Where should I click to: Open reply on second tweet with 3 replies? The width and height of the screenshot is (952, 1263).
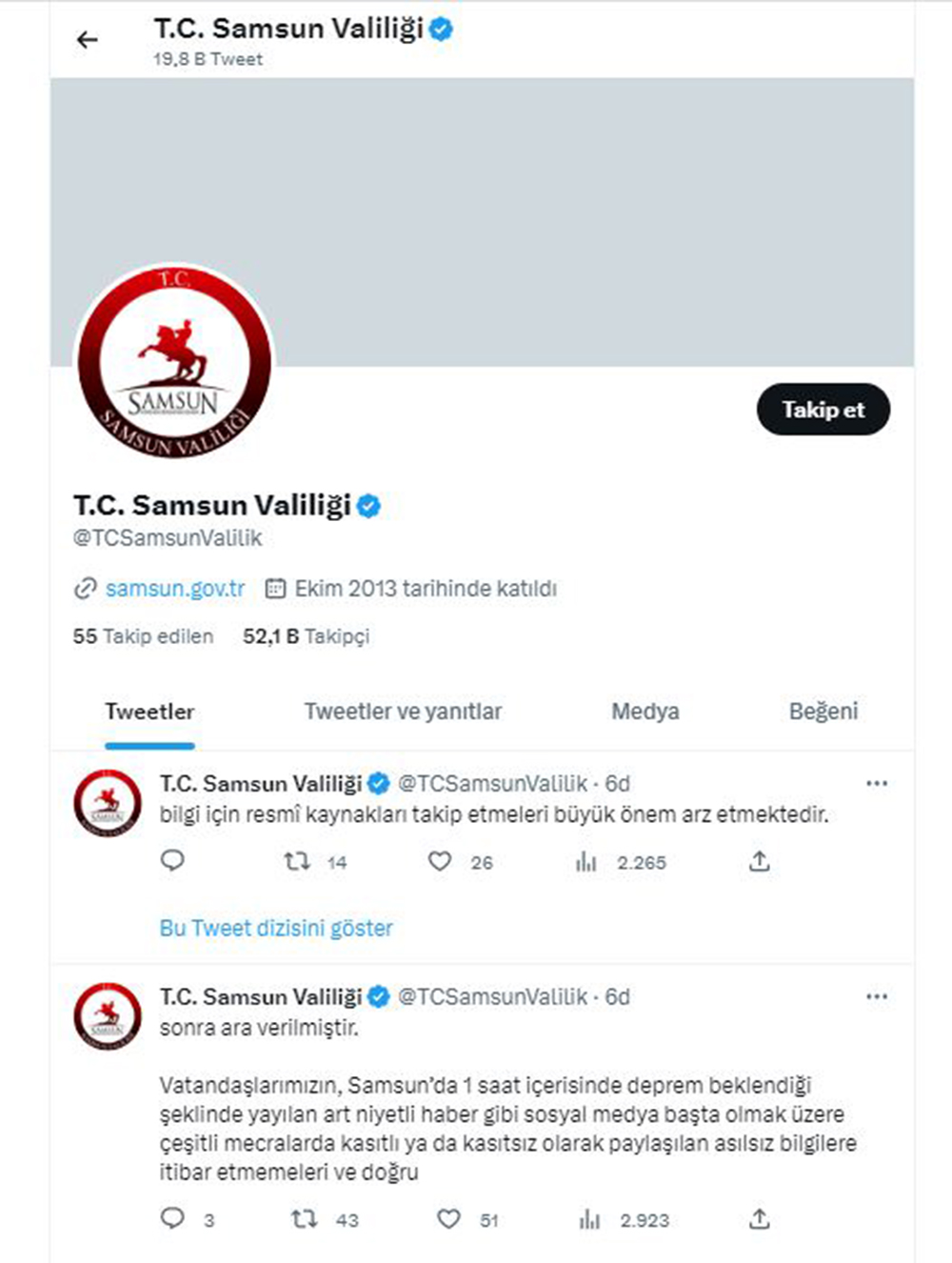coord(172,1218)
